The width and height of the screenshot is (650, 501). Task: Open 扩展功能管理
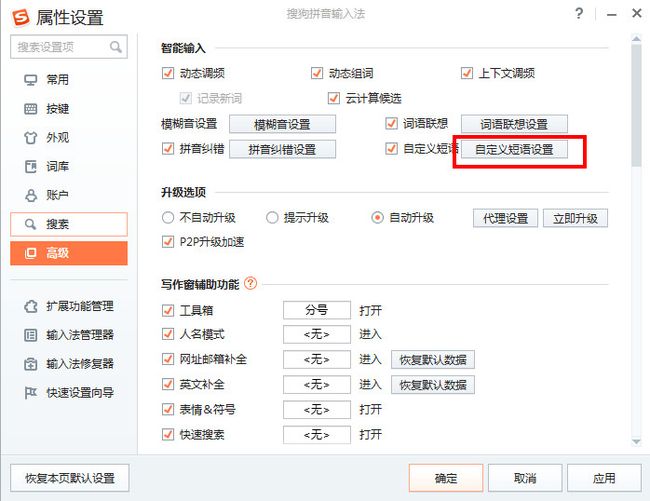[x=69, y=307]
